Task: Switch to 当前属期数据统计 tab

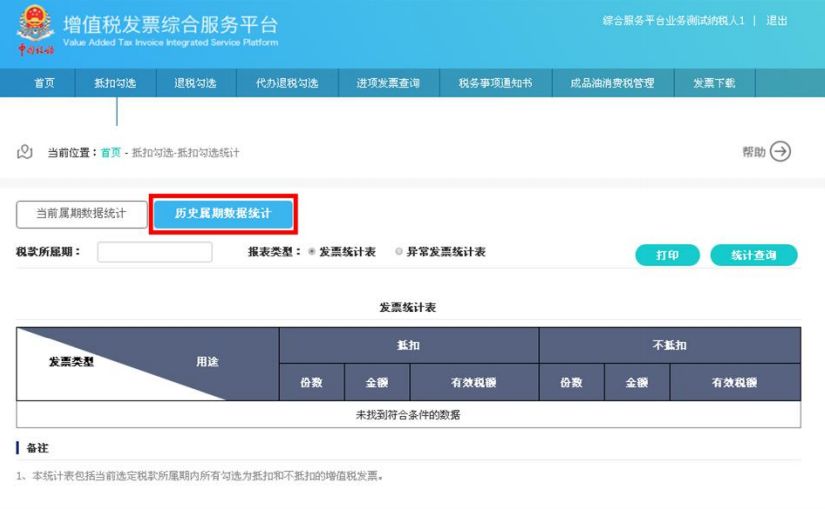Action: coord(81,214)
